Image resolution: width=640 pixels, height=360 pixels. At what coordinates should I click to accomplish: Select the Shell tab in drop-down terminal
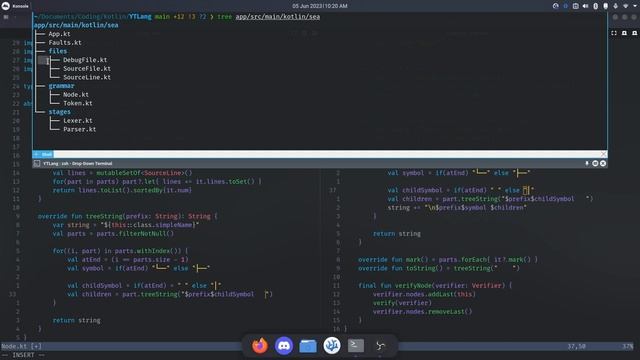[x=46, y=154]
